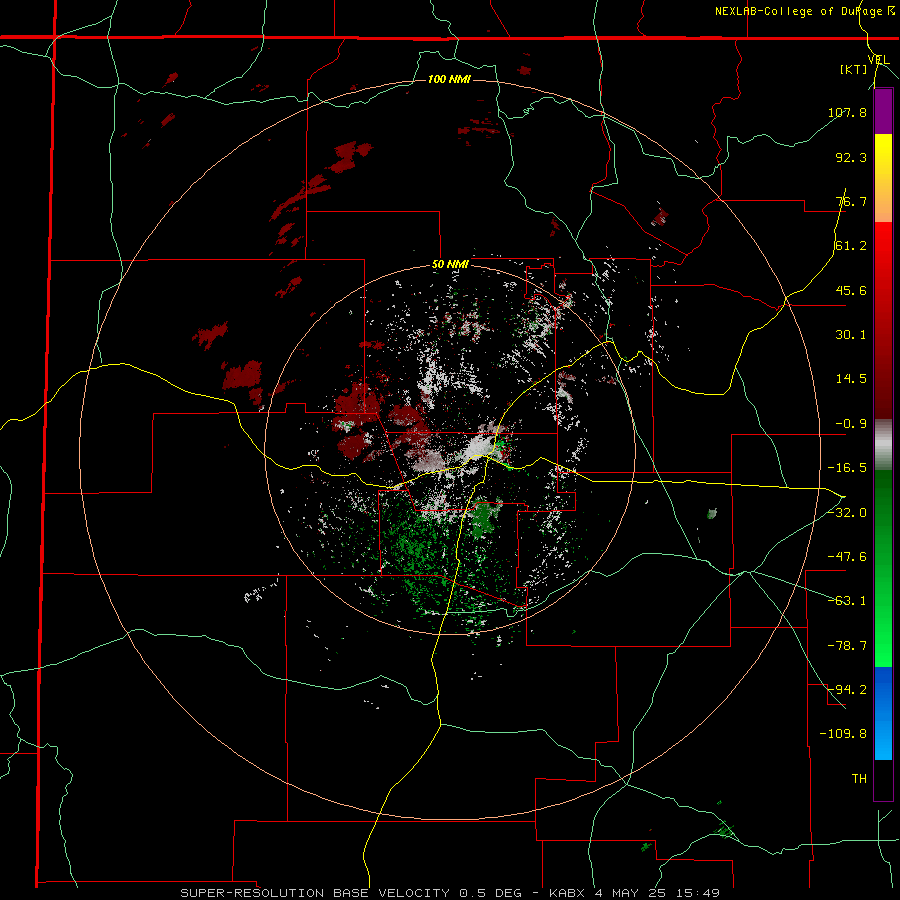Select the -63.1 scale value
The height and width of the screenshot is (900, 900).
[847, 601]
